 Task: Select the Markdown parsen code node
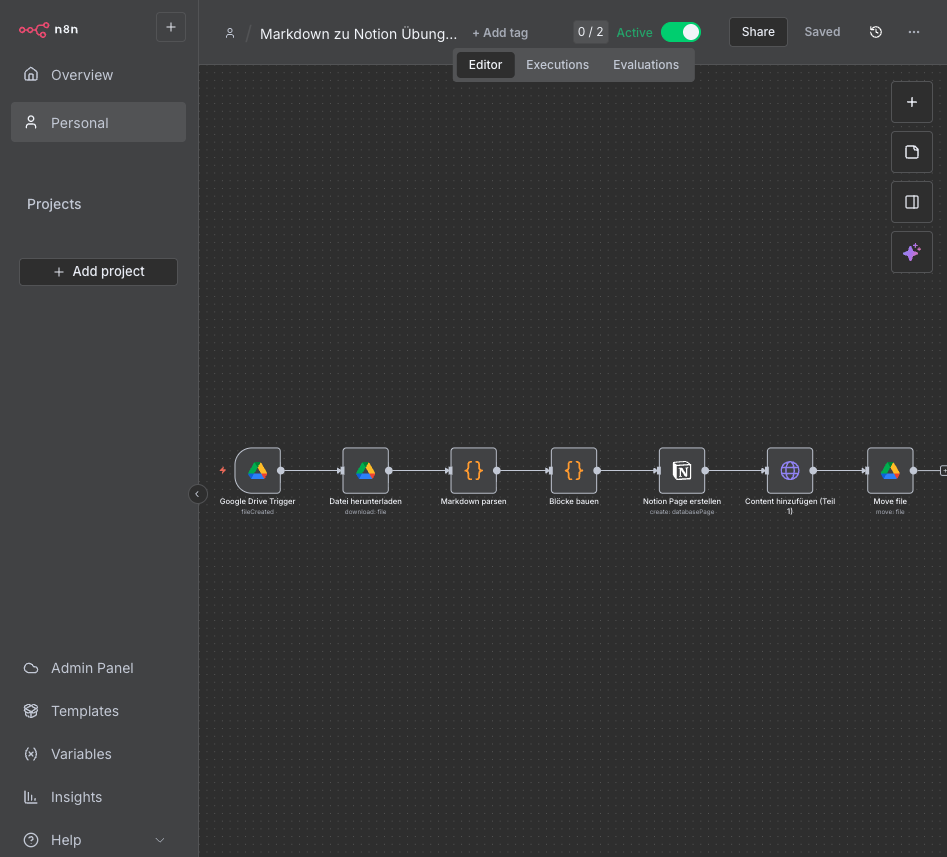pyautogui.click(x=474, y=470)
